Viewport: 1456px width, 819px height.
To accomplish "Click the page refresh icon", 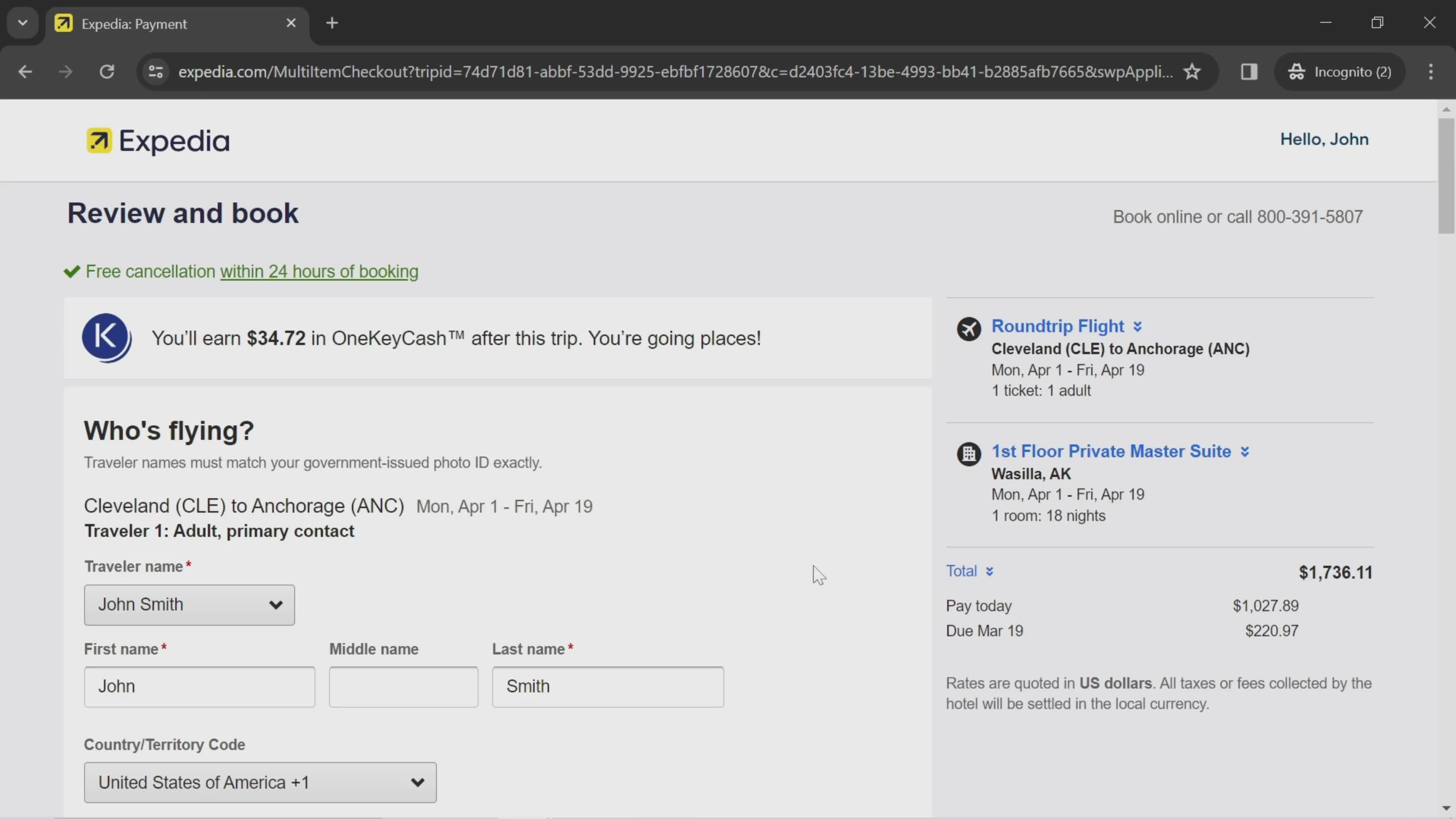I will (x=107, y=71).
